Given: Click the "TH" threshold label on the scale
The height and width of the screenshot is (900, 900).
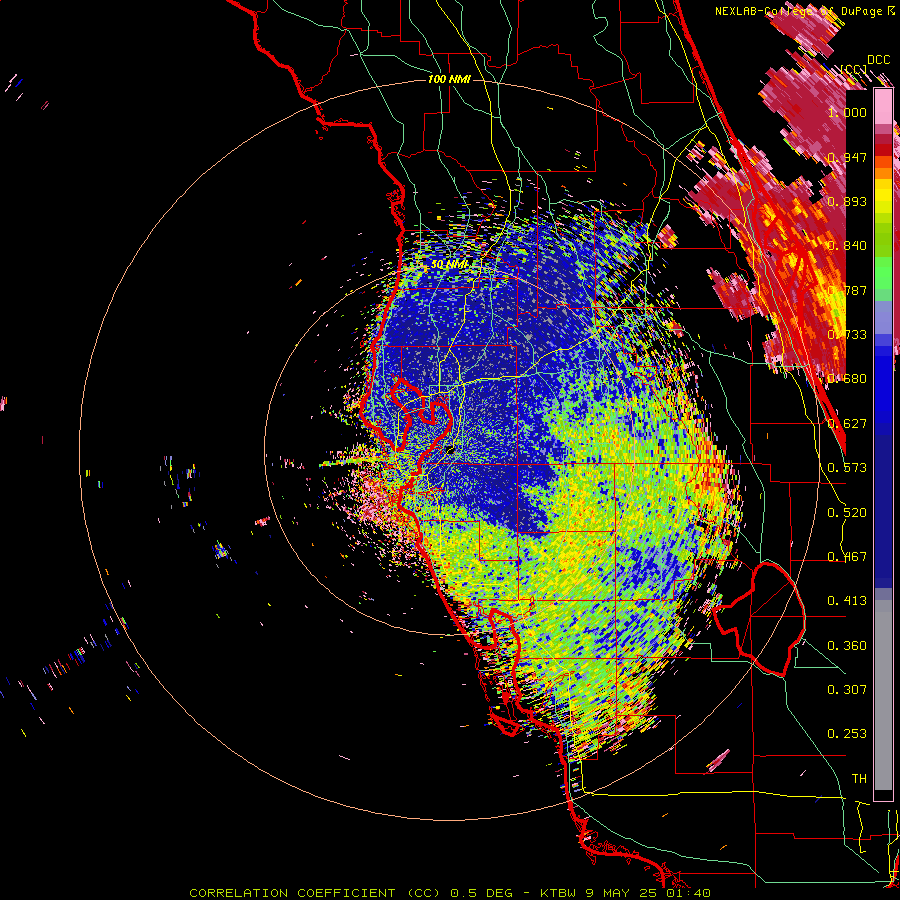Looking at the screenshot, I should click(859, 778).
